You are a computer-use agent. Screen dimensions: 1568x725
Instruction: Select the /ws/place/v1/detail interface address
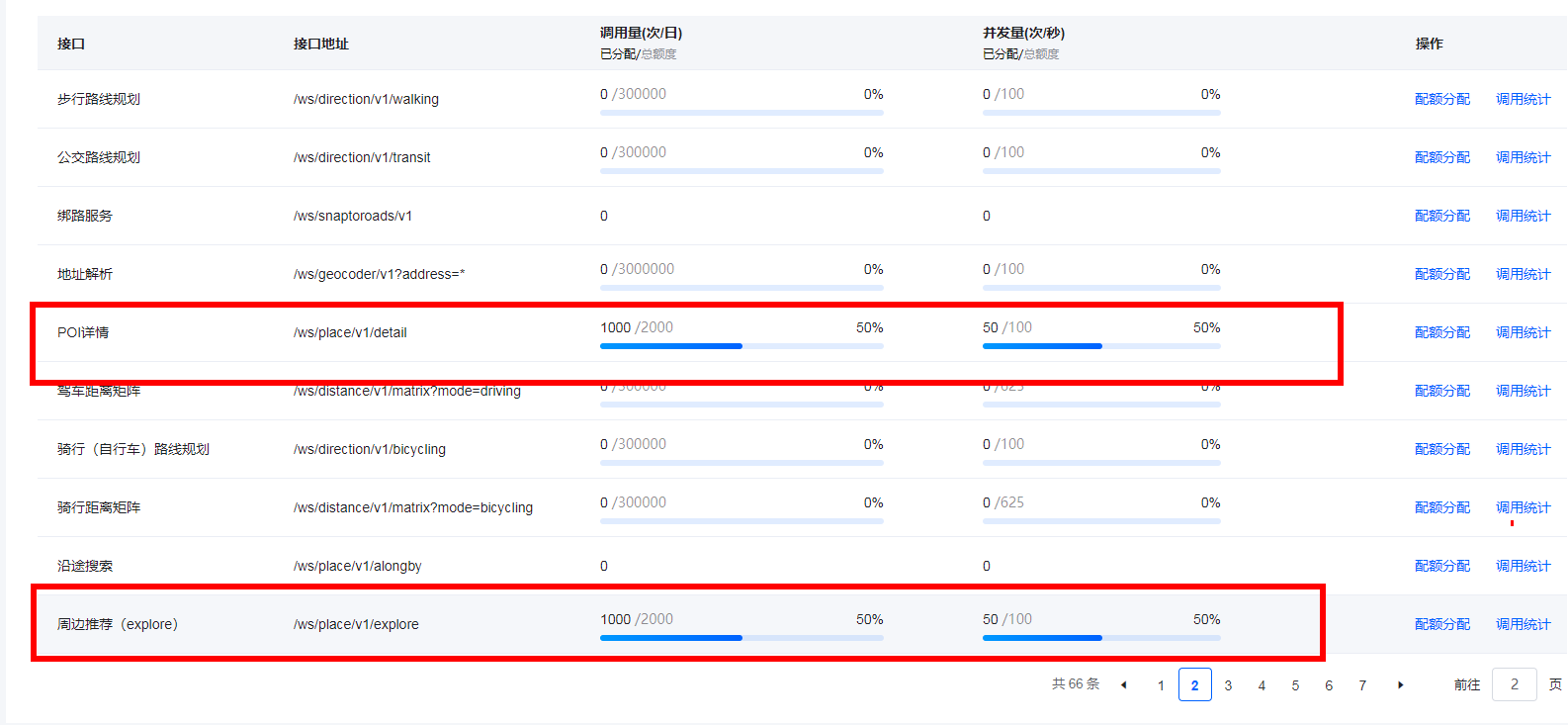[x=350, y=332]
